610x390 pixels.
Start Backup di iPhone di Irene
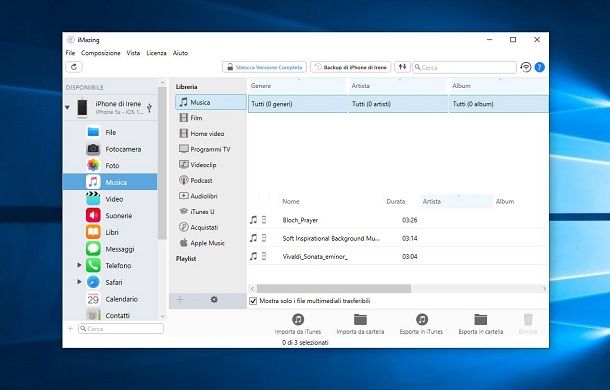[x=351, y=67]
